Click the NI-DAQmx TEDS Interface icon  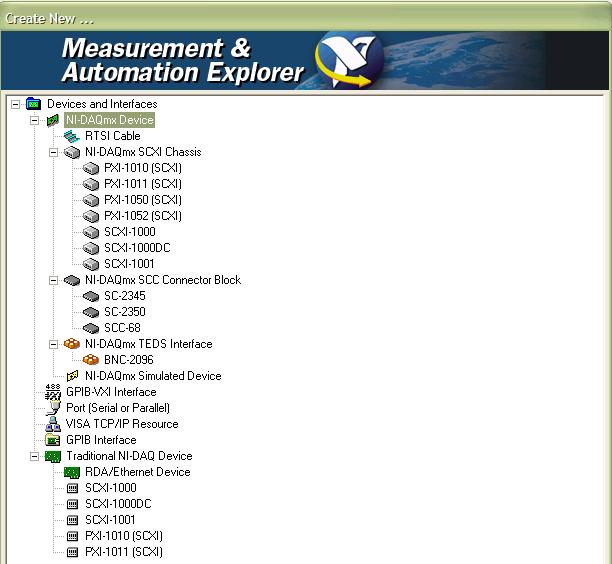(72, 344)
